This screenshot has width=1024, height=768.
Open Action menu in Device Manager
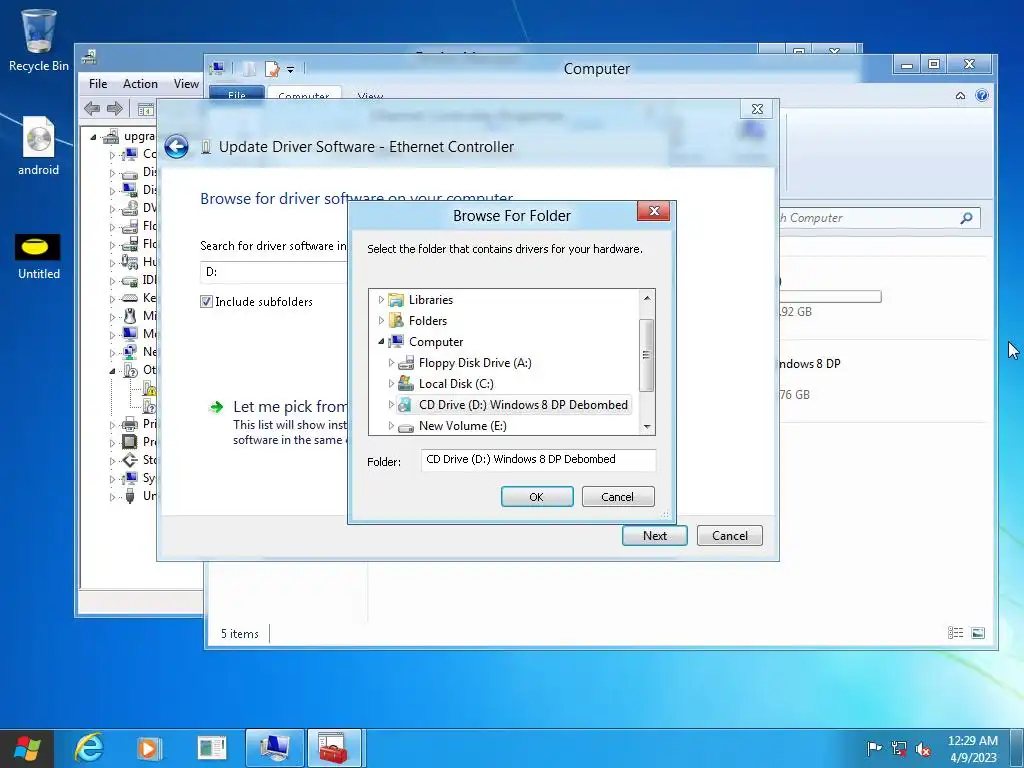pos(140,84)
